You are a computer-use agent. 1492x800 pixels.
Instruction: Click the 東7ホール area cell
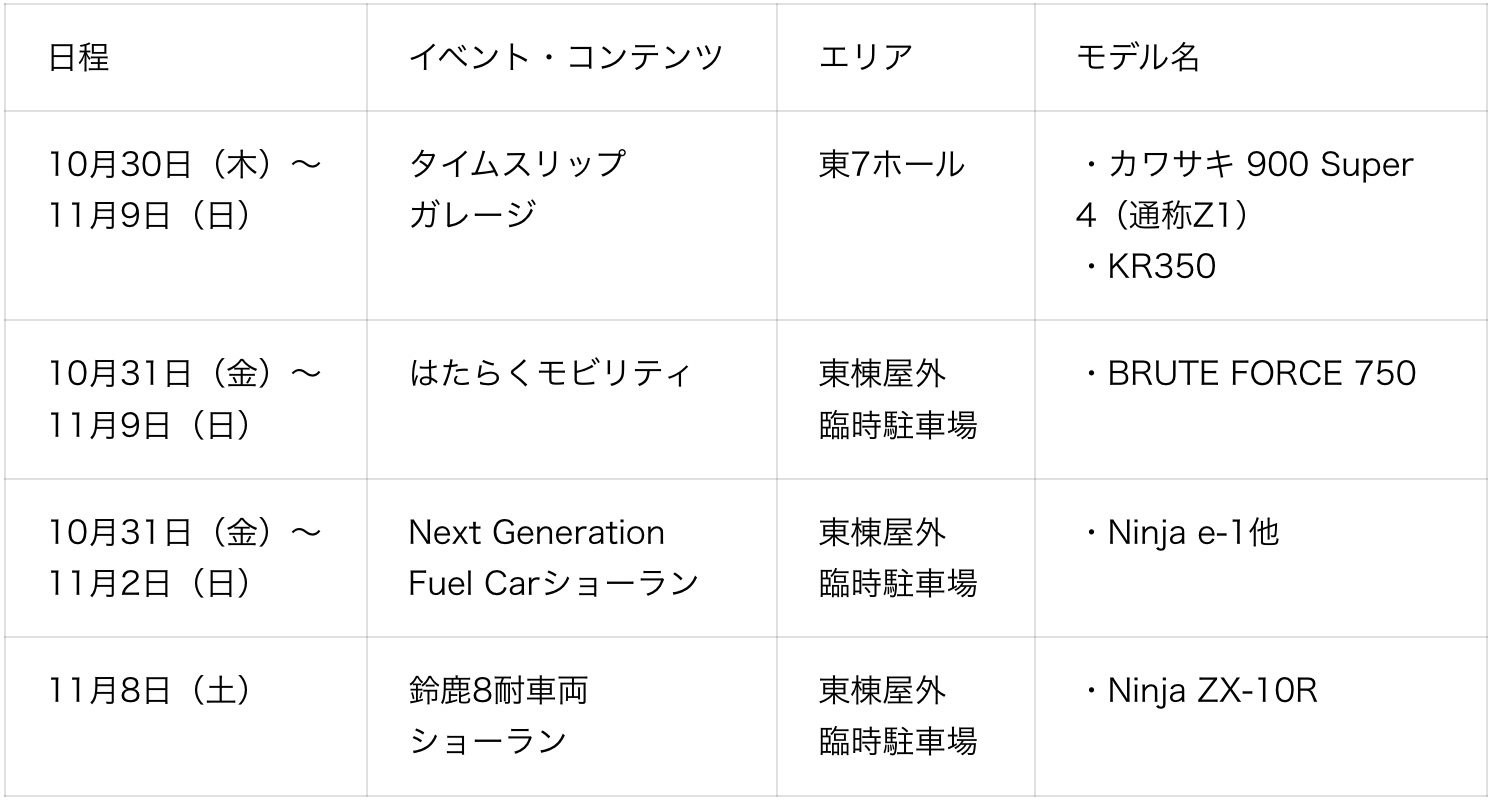pyautogui.click(x=891, y=164)
